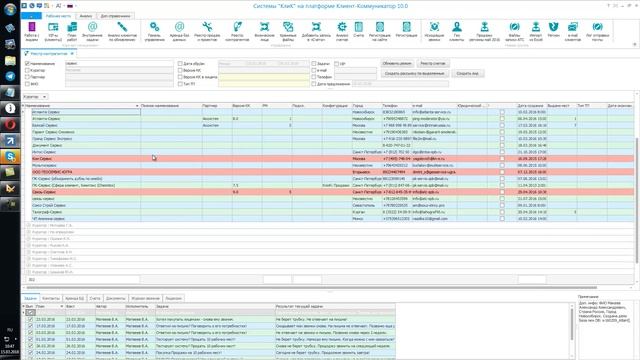Switch to Skype in the taskbar
The height and width of the screenshot is (360, 640).
click(10, 156)
